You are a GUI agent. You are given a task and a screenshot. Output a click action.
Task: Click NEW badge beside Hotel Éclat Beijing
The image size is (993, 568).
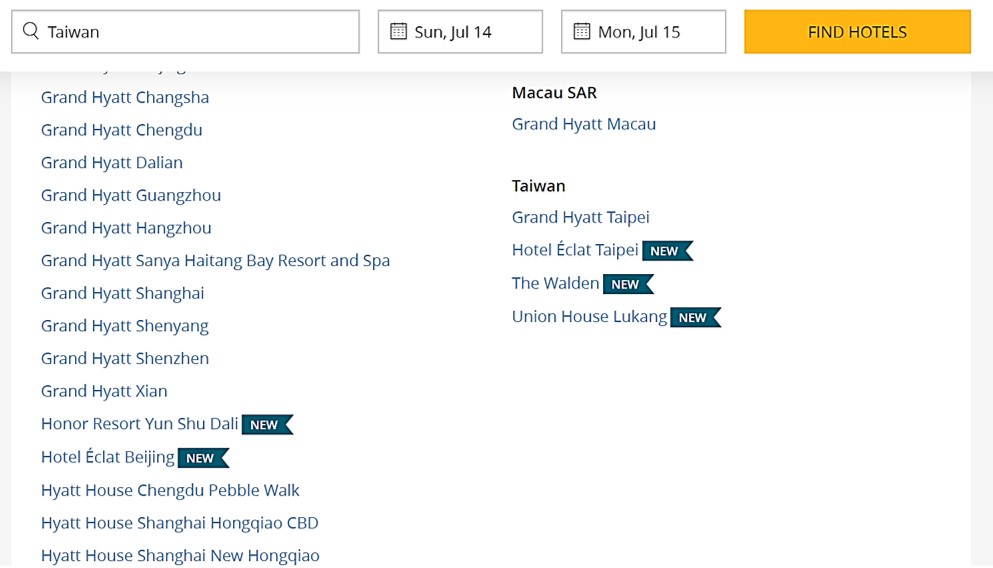point(202,458)
